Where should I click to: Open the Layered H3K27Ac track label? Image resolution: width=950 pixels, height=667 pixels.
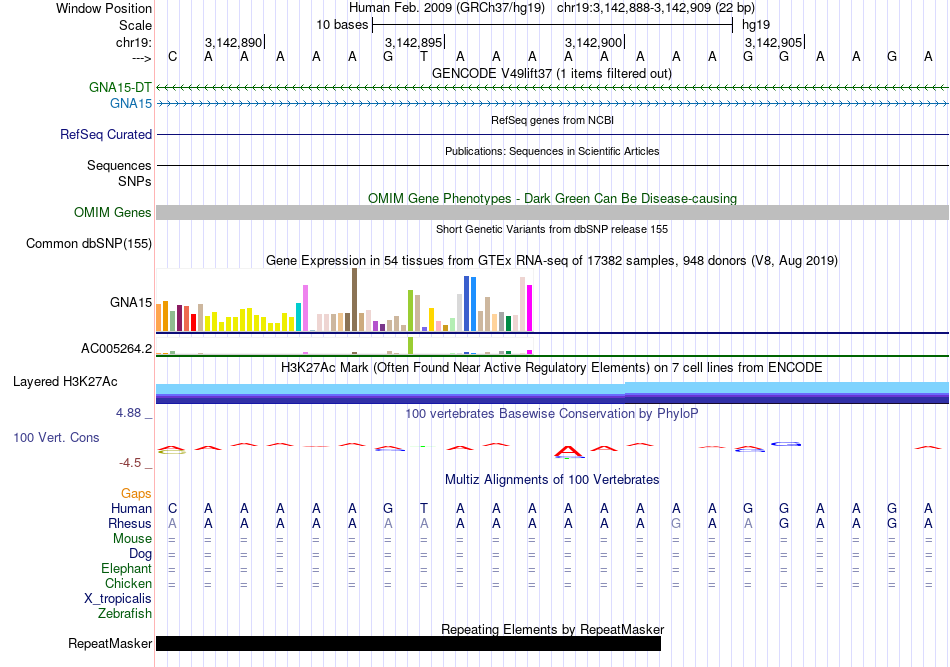point(65,382)
